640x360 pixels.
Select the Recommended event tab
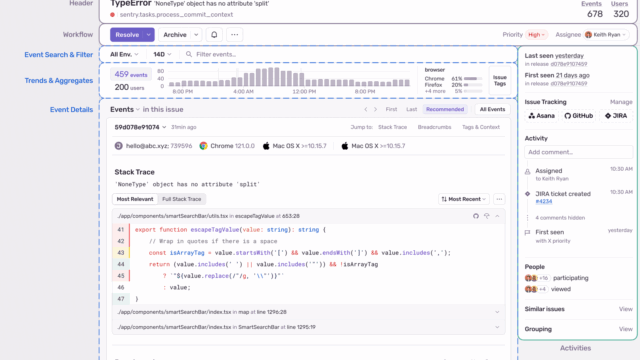point(445,109)
